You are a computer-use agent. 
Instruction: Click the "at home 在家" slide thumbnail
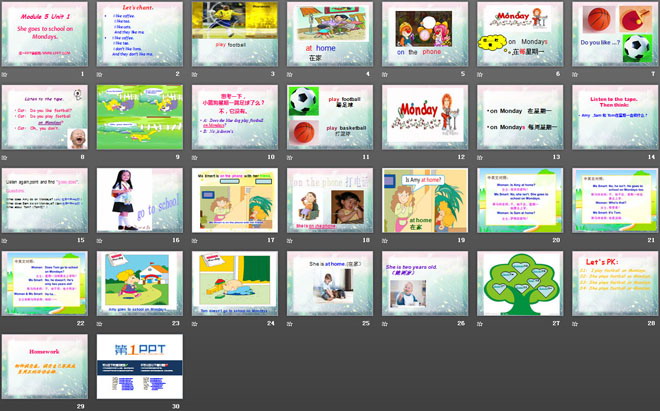(329, 33)
